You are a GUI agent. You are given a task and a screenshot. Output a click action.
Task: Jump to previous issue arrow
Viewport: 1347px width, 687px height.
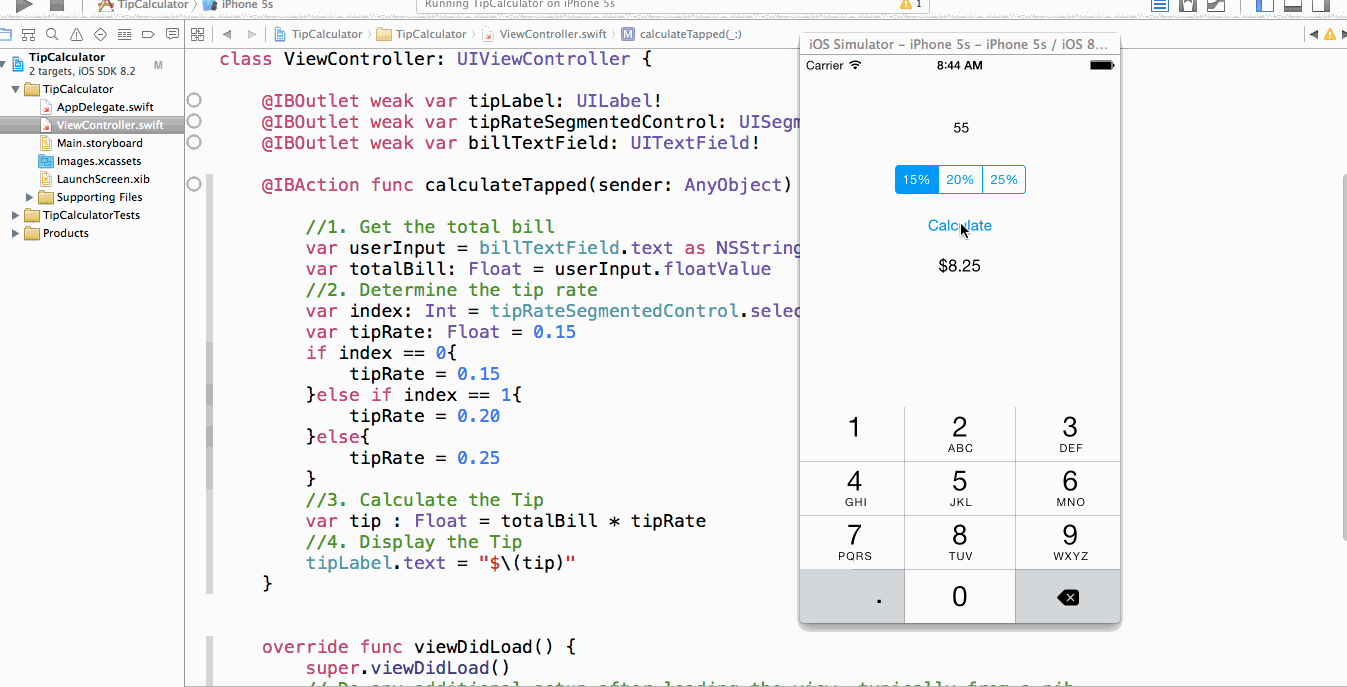point(1313,35)
